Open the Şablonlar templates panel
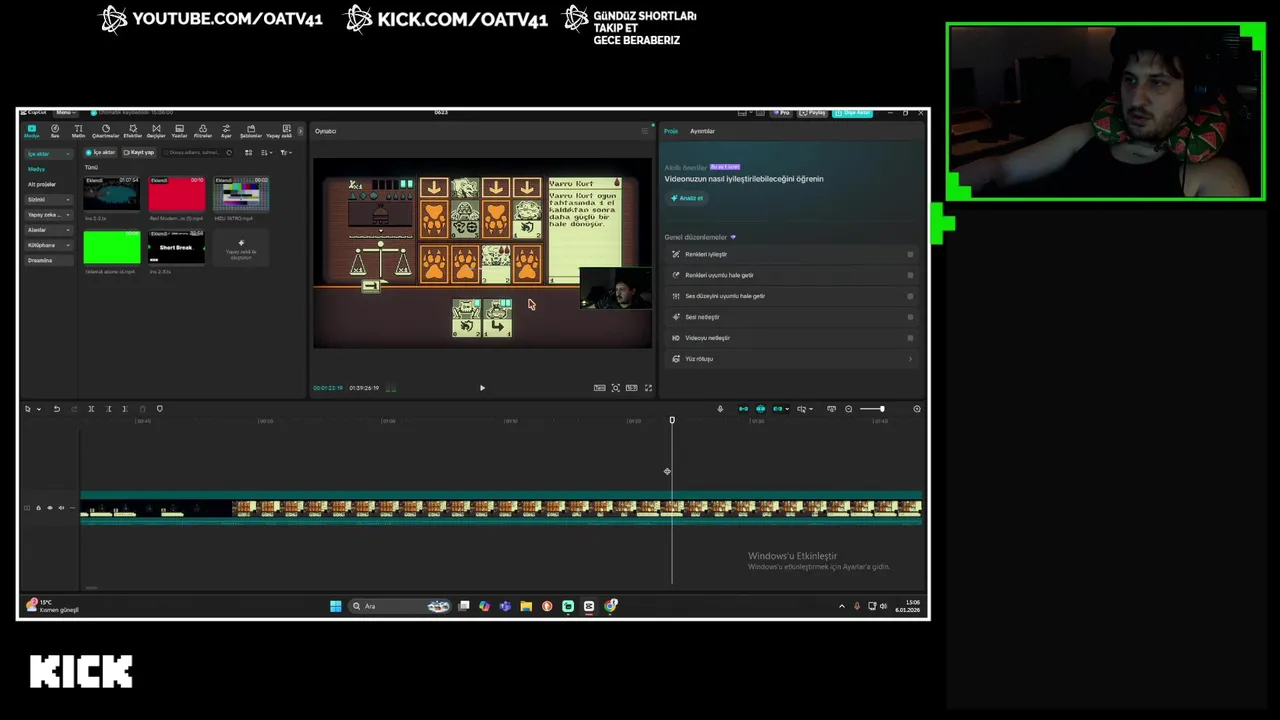This screenshot has height=720, width=1280. (x=251, y=131)
